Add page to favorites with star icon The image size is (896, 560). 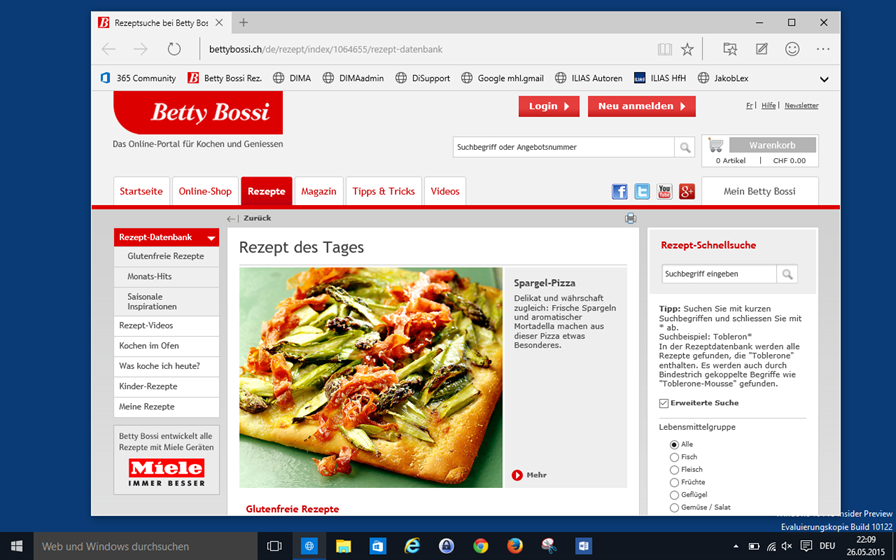(x=687, y=49)
